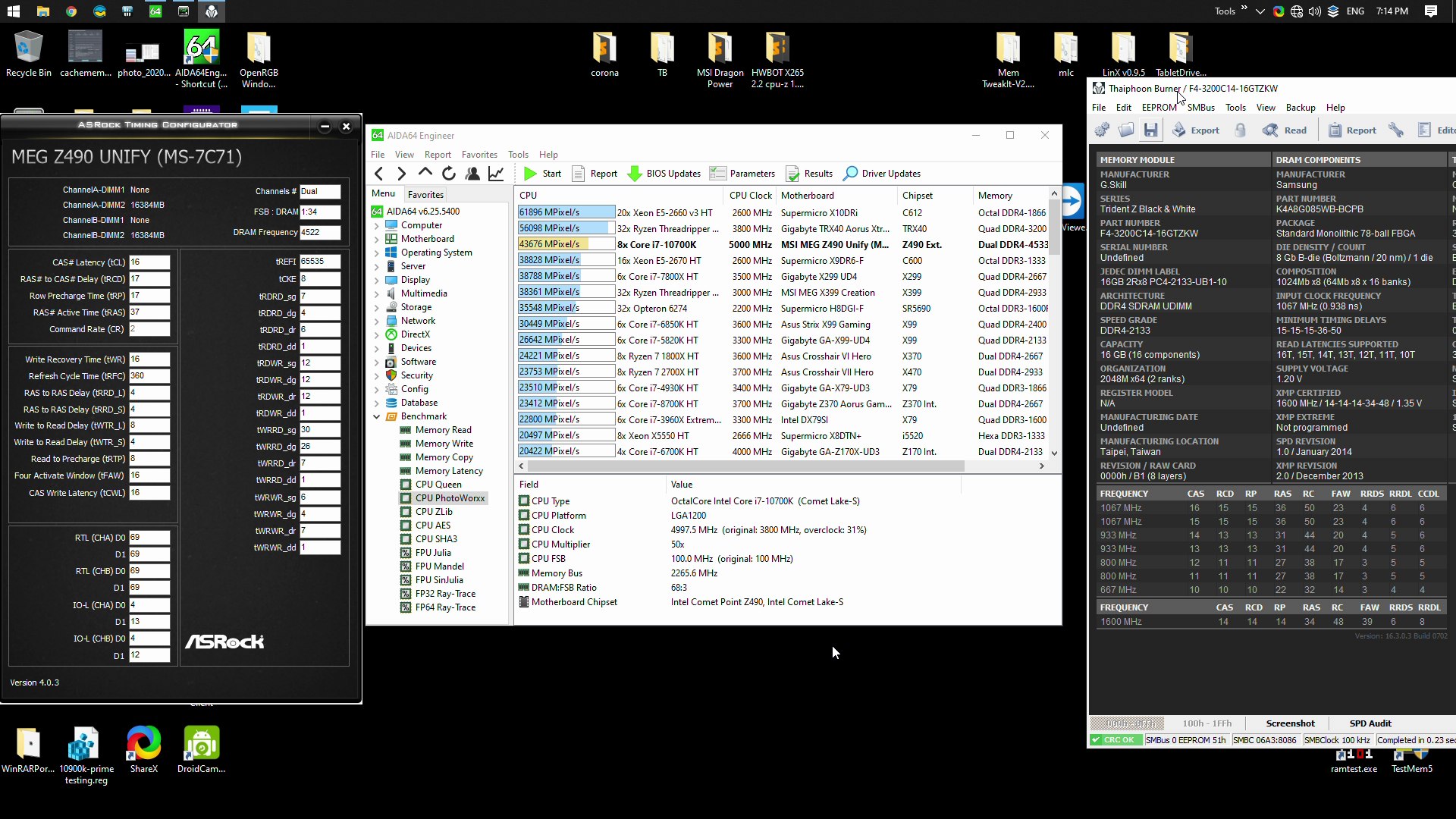Minimize ASRock Timing Configurator window
Viewport: 1456px width, 819px height.
point(325,127)
